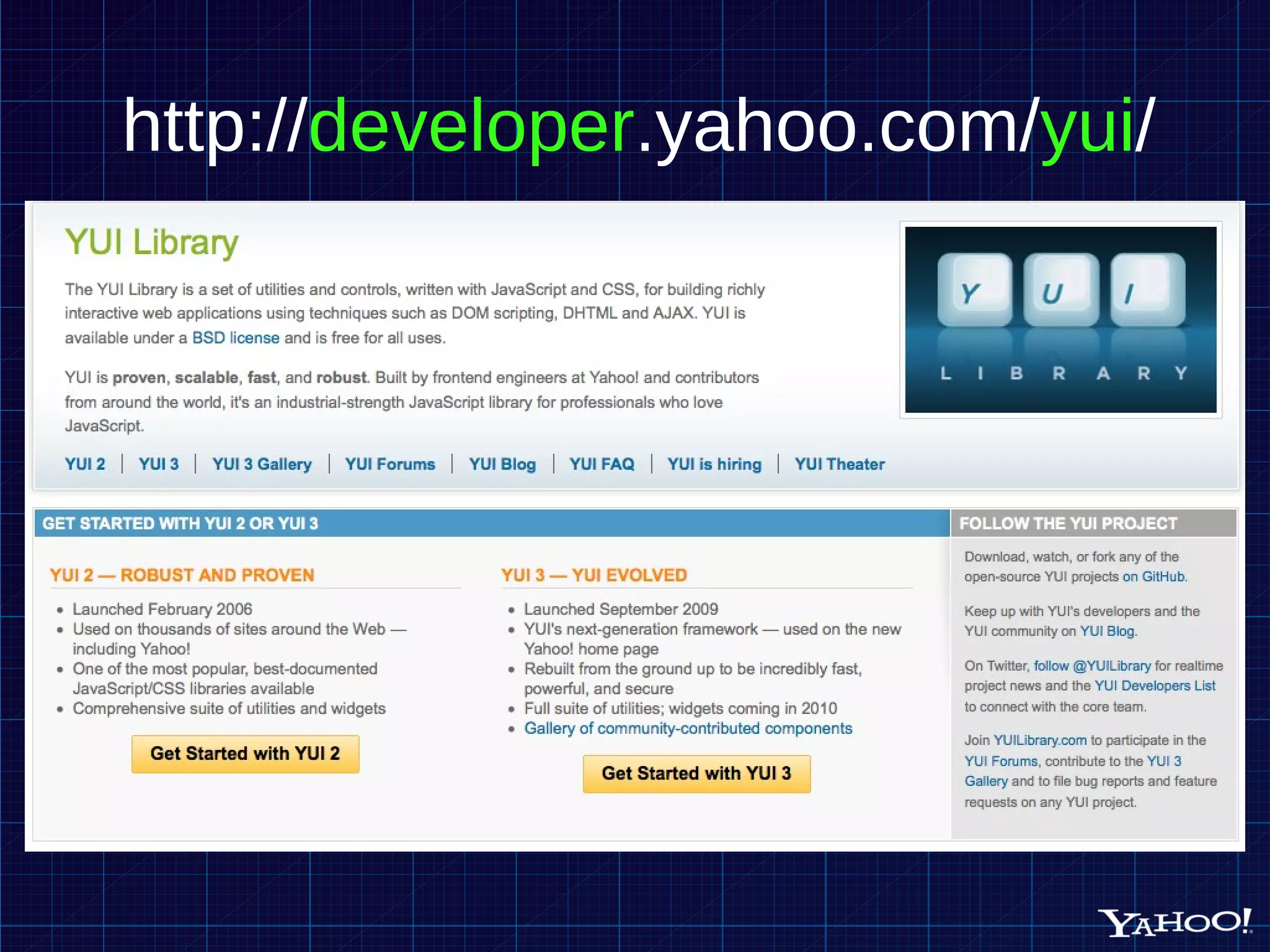Open YUI Forums link in sidebar
This screenshot has width=1270, height=952.
click(x=1001, y=761)
